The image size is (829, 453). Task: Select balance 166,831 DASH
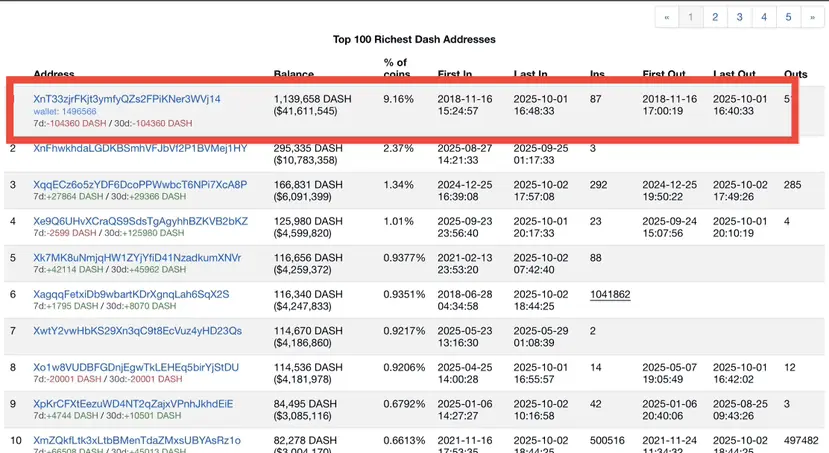coord(308,184)
